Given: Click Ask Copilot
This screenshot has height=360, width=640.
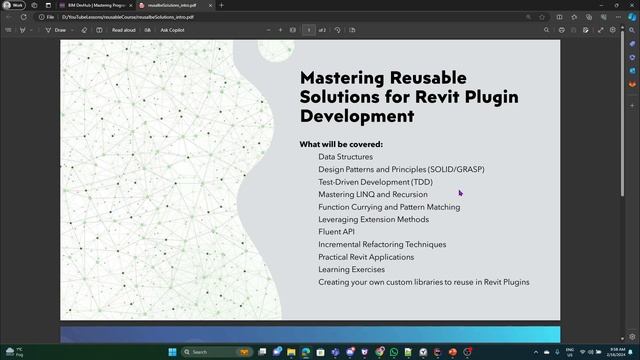Looking at the screenshot, I should 172,30.
